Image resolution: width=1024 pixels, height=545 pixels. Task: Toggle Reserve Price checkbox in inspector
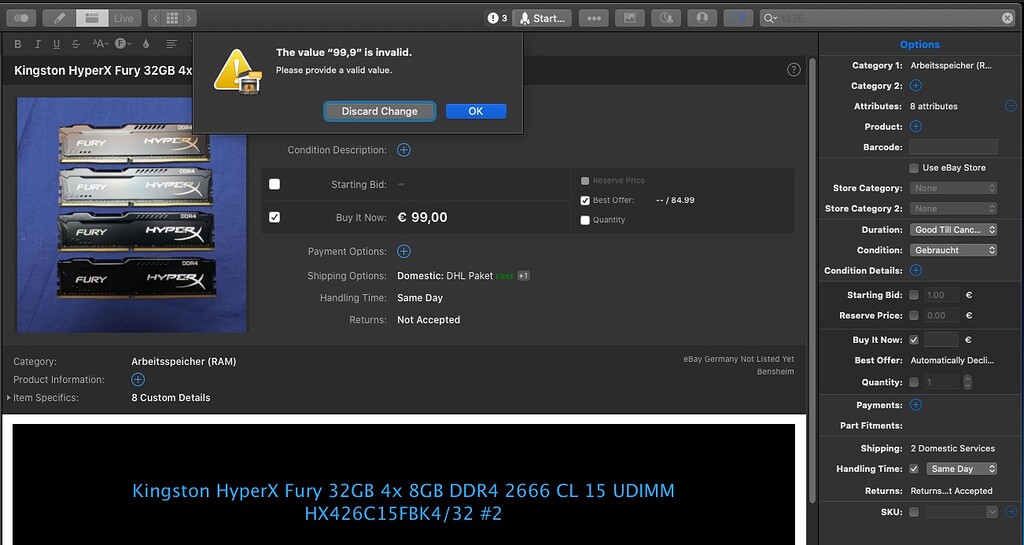coord(914,315)
